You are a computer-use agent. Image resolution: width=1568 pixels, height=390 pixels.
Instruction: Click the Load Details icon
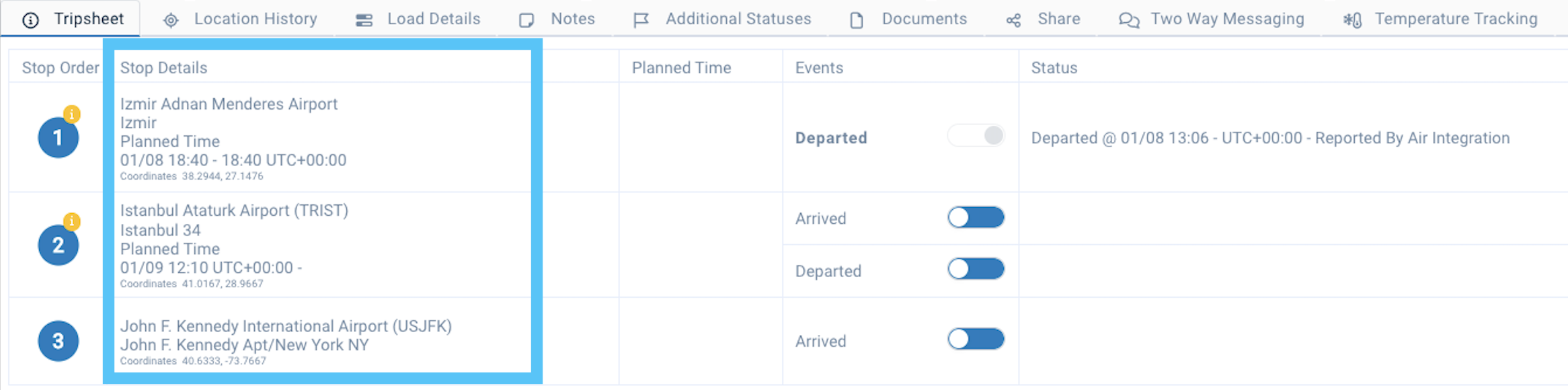(364, 21)
